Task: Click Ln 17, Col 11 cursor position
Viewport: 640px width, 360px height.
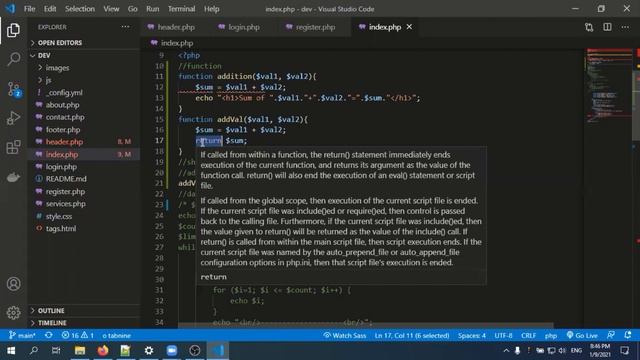Action: [x=412, y=336]
